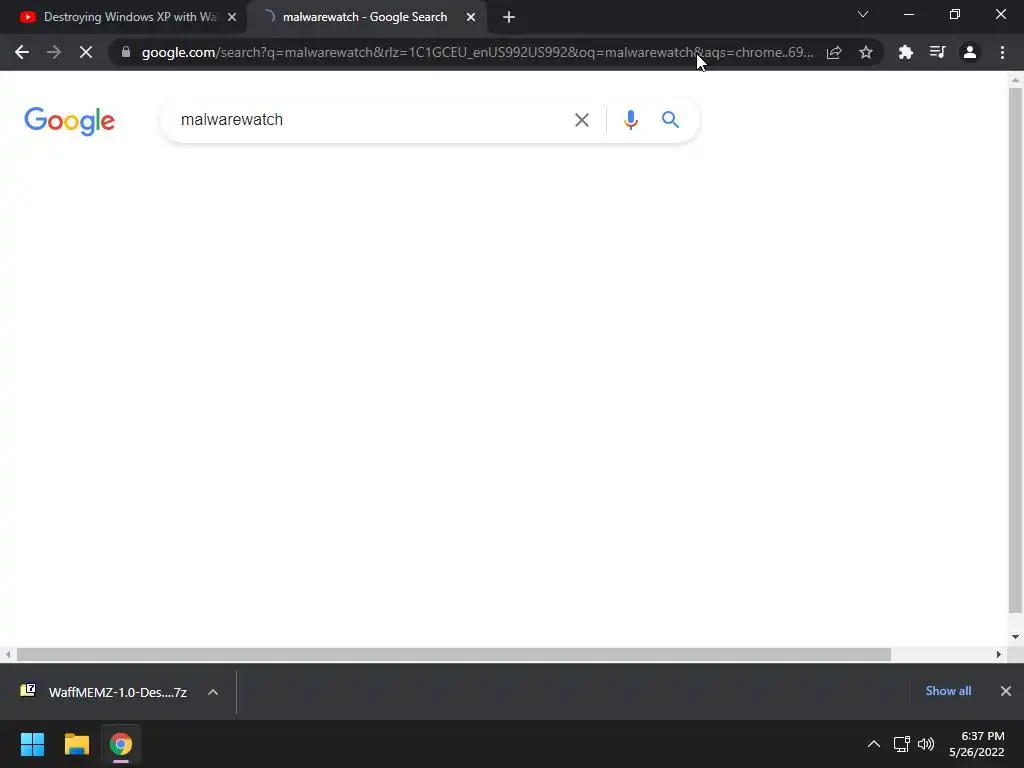Click Show all downloads

click(948, 691)
